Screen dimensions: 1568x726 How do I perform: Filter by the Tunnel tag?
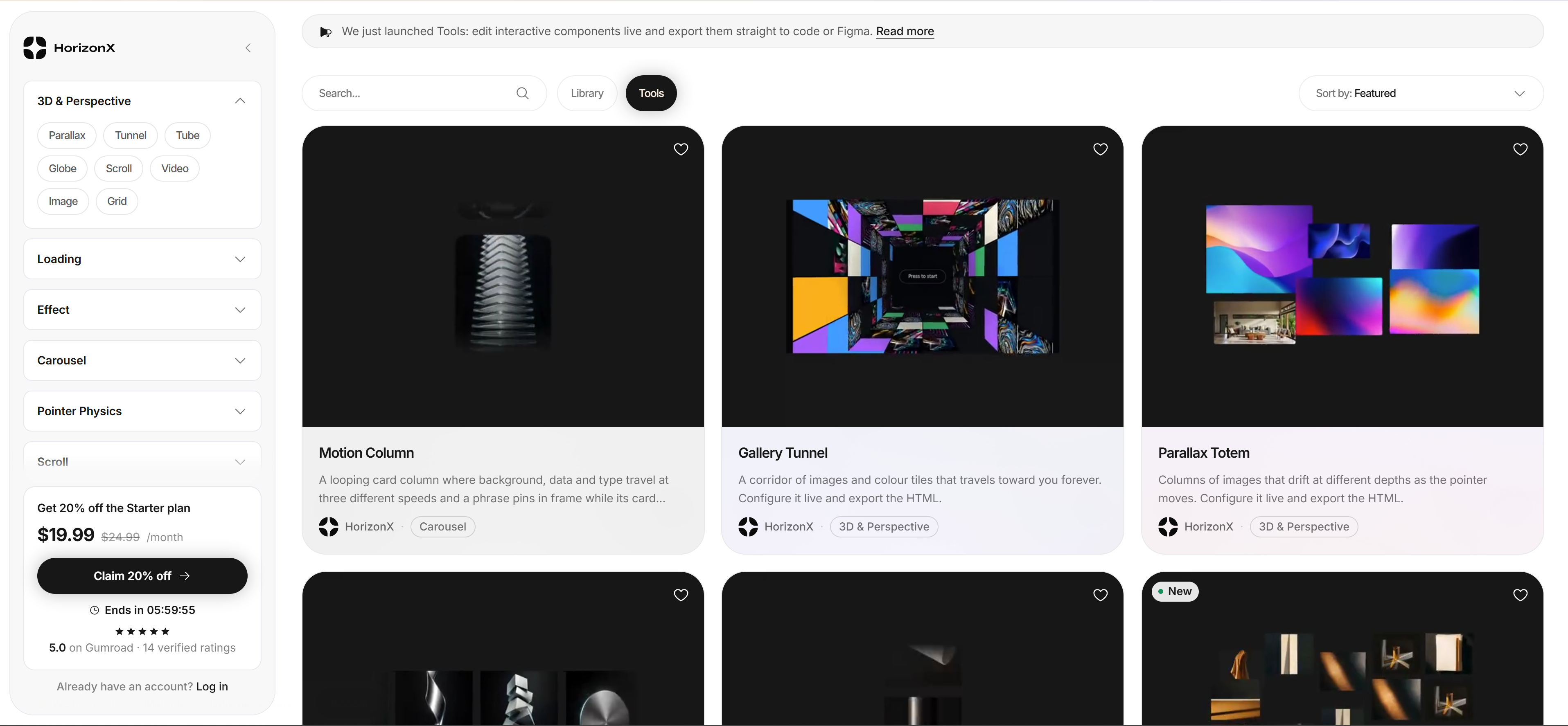pos(130,135)
